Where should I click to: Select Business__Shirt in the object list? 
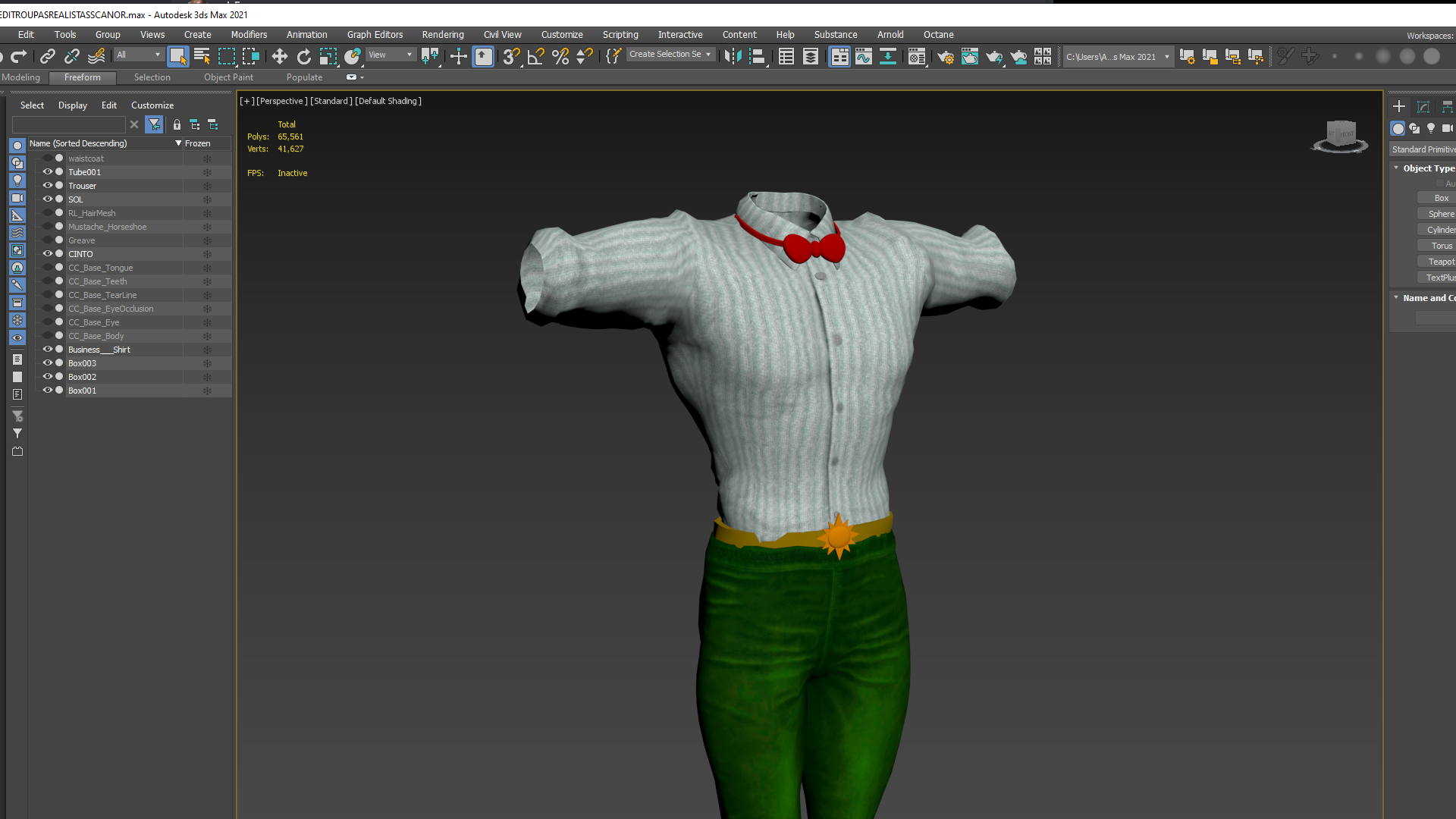(x=99, y=350)
